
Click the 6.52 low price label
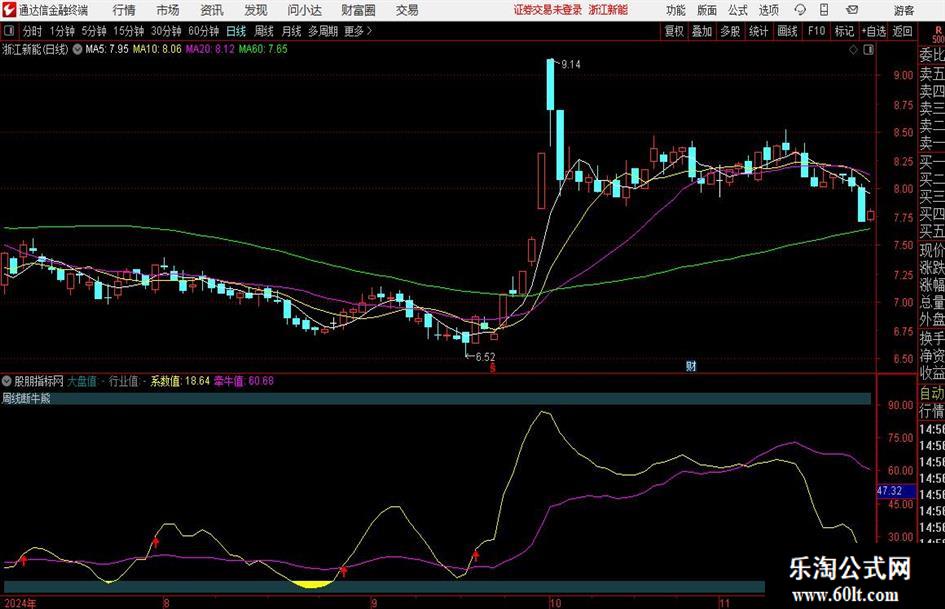(485, 357)
